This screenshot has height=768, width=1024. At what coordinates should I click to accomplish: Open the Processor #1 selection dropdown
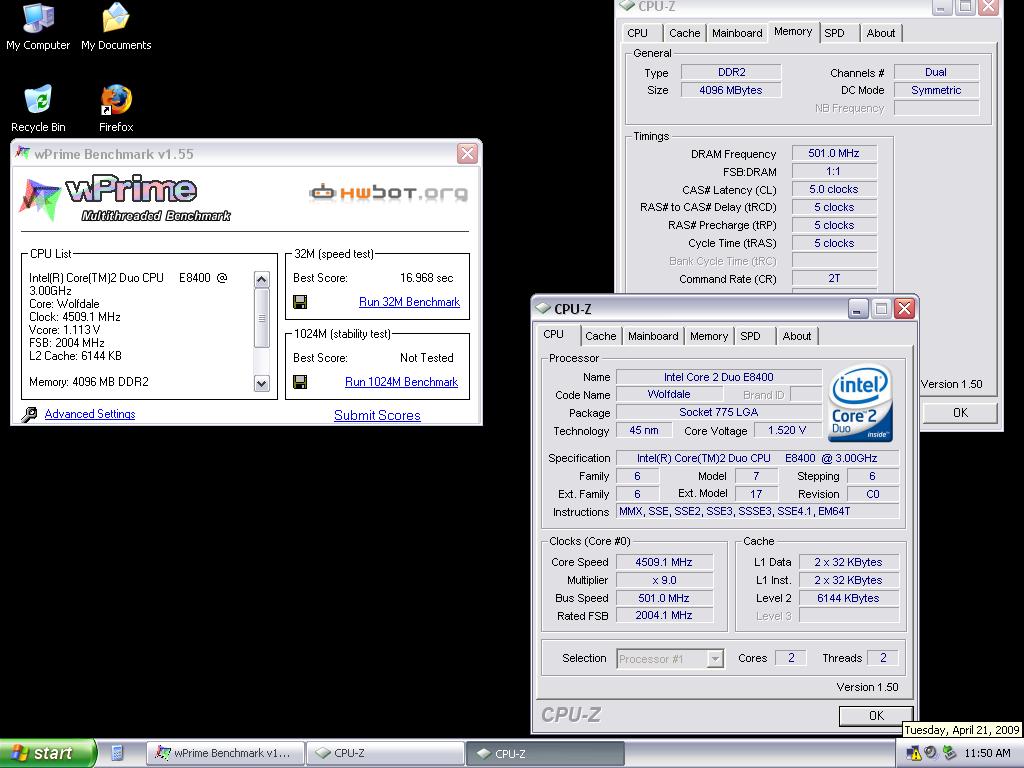click(x=670, y=659)
